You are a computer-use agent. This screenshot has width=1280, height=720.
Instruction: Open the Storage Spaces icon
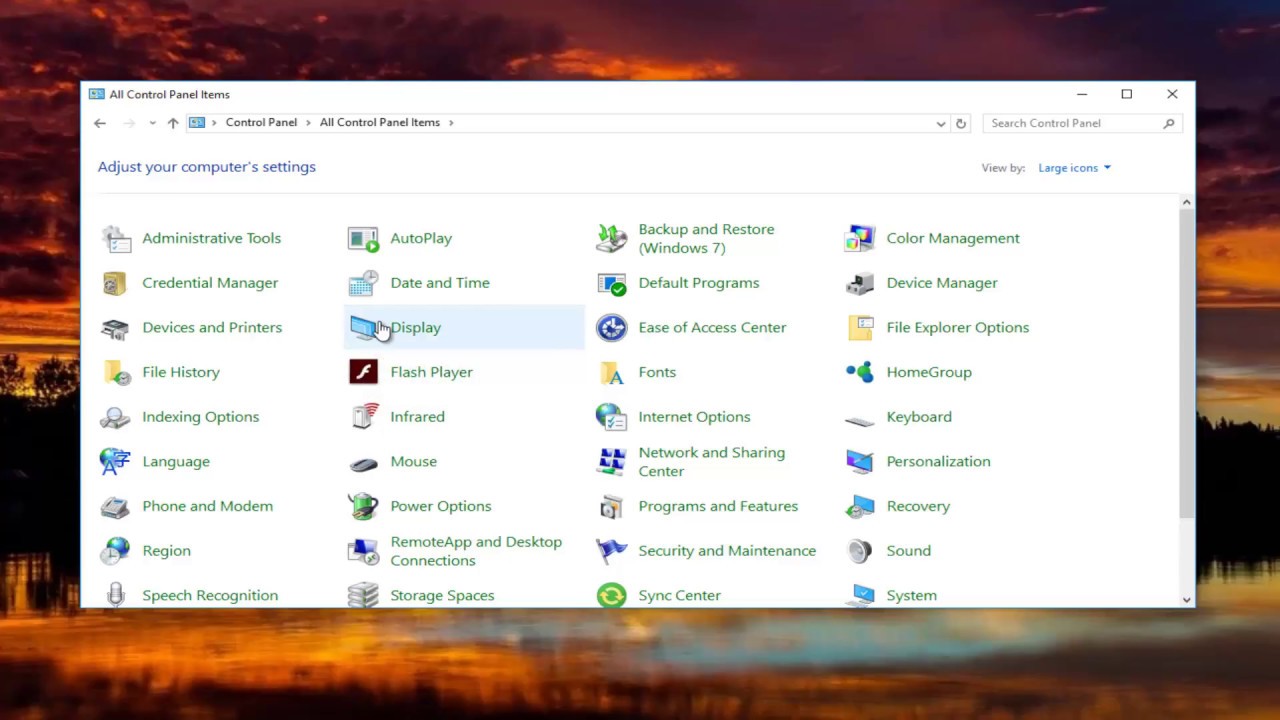tap(363, 594)
